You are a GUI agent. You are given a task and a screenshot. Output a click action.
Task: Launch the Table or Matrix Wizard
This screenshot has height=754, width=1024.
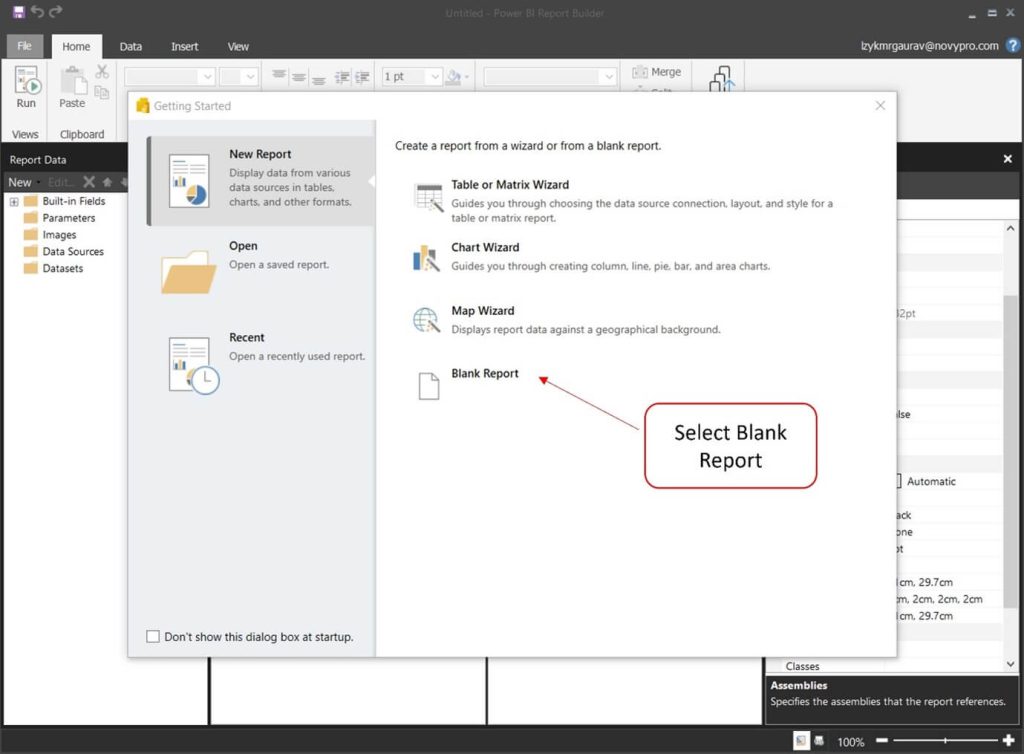(x=509, y=185)
